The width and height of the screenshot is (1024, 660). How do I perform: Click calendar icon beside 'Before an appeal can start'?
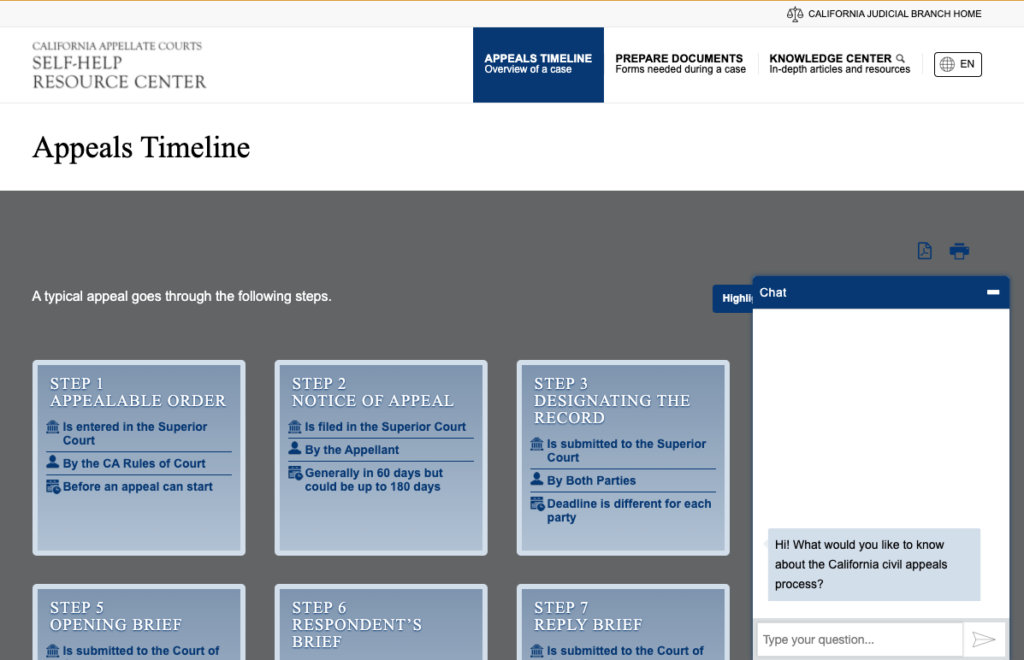click(53, 486)
